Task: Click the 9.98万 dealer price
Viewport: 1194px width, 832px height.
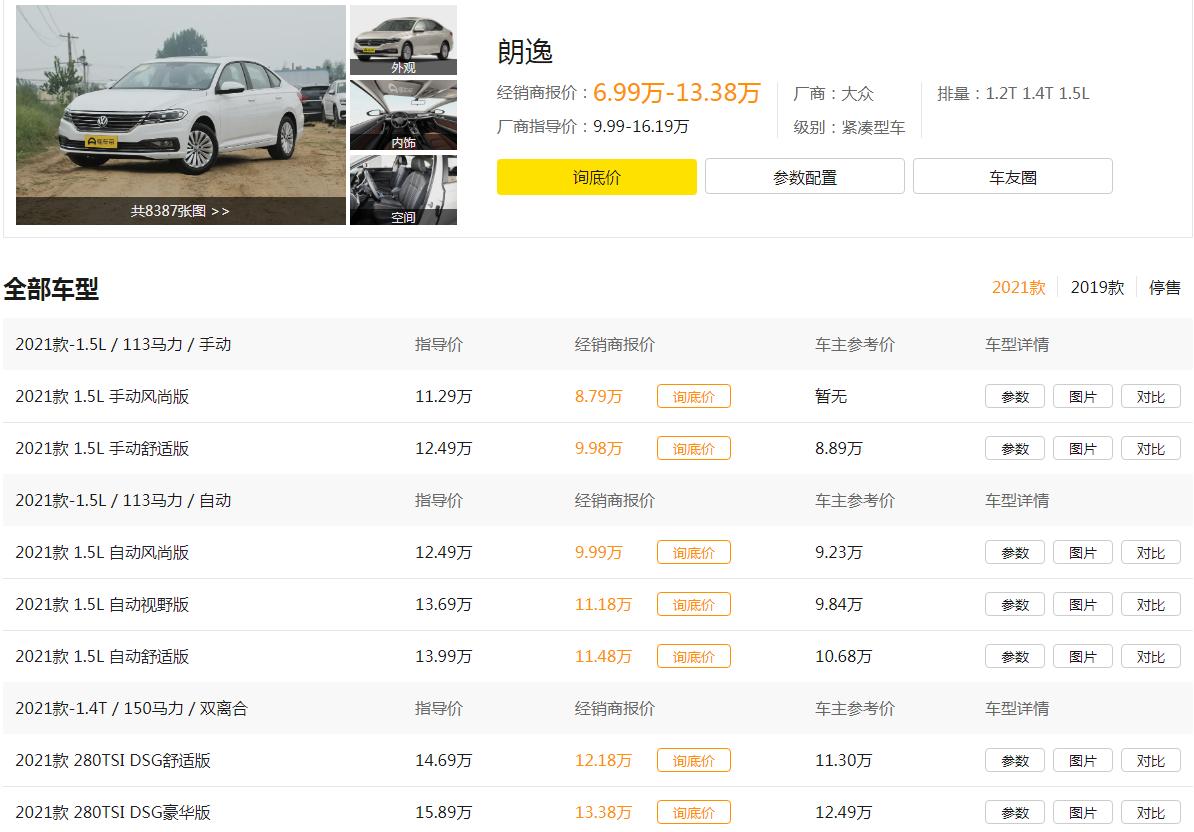Action: (599, 448)
